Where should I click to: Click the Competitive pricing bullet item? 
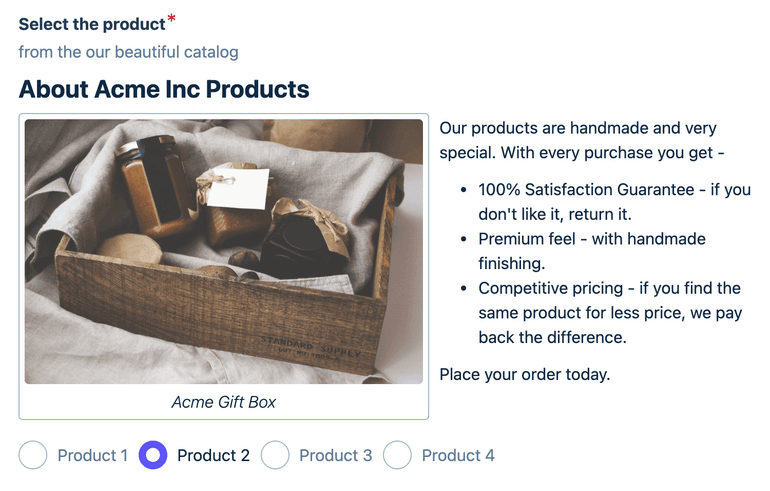(610, 313)
